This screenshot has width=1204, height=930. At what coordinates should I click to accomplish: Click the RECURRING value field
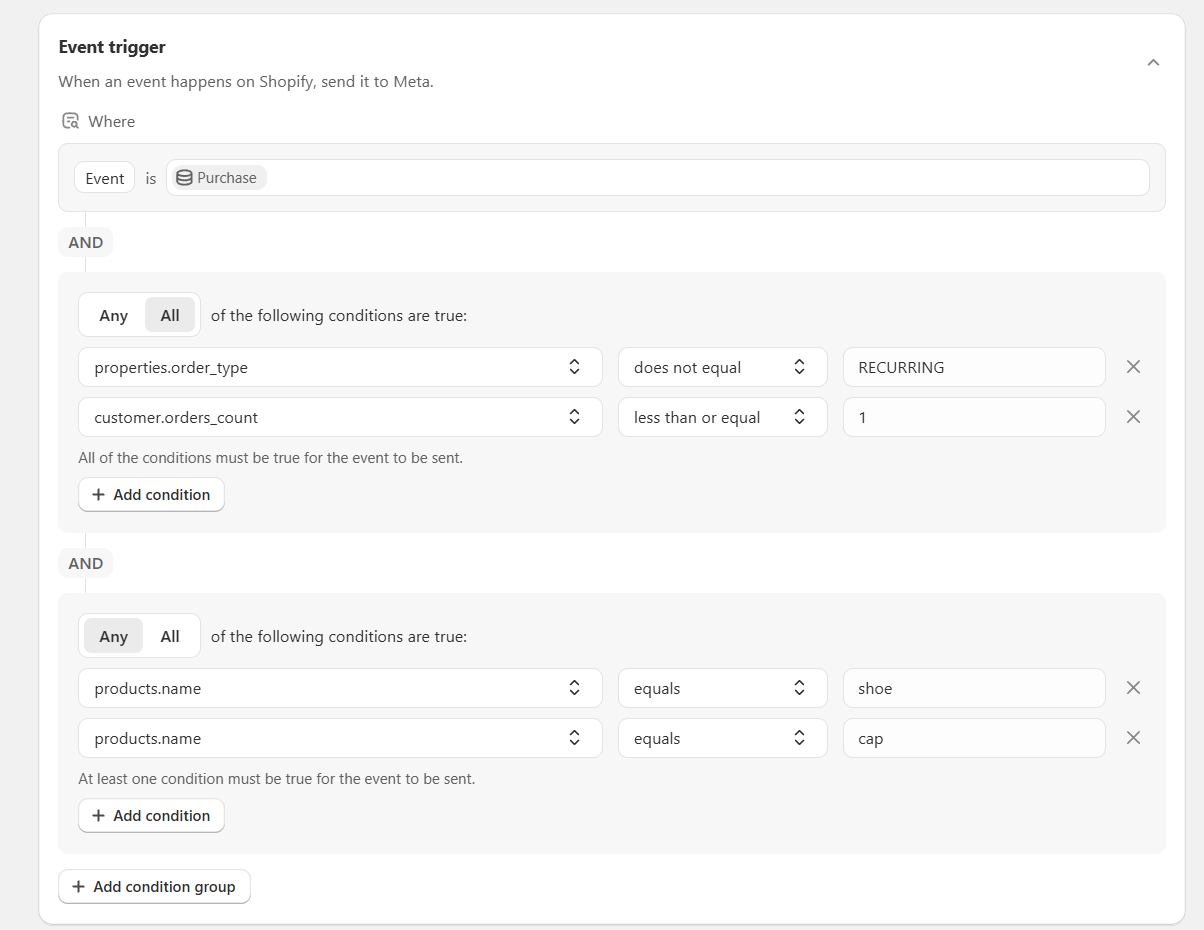tap(974, 367)
